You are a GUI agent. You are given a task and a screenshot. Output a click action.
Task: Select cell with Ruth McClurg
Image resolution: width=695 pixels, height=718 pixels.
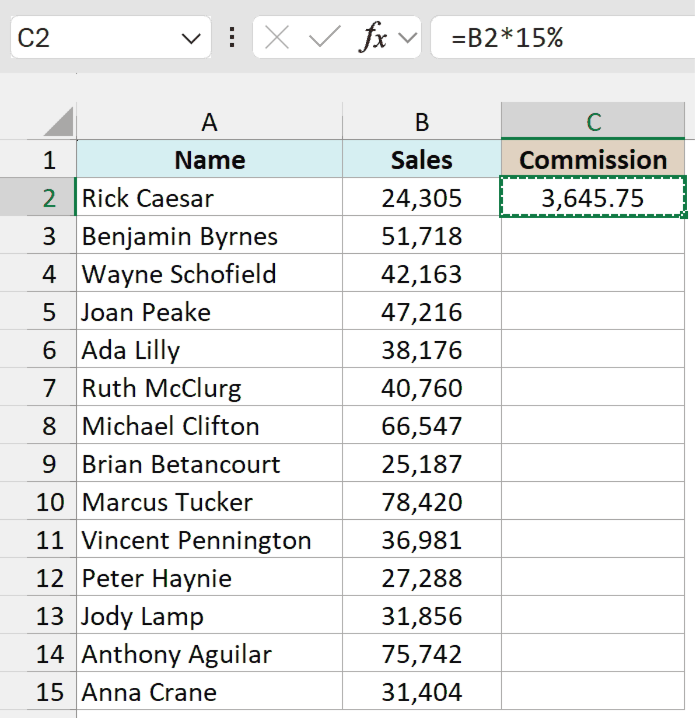pyautogui.click(x=210, y=387)
